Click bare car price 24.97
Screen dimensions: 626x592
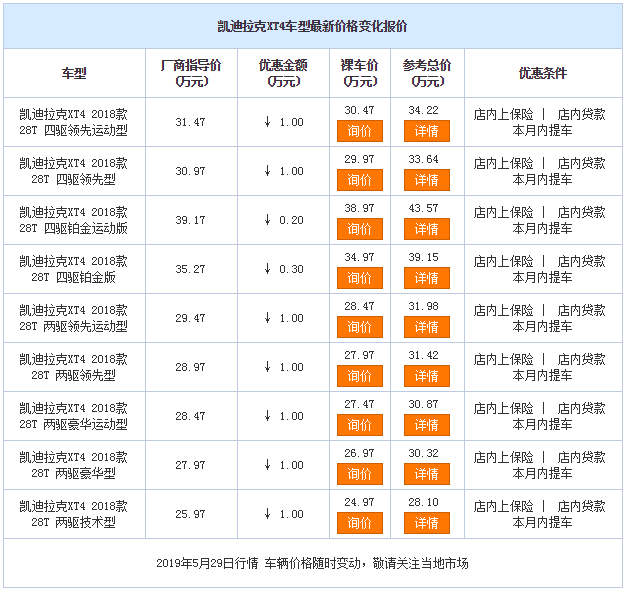coord(359,502)
